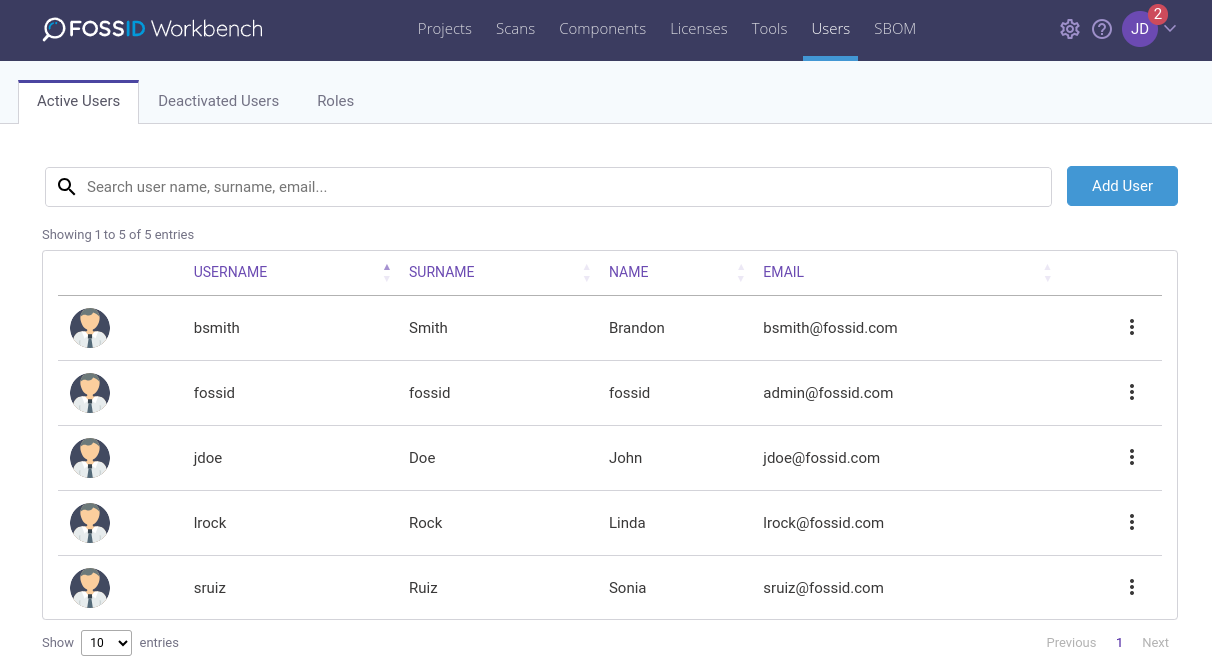
Task: Click the Previous pagination link
Action: coord(1071,643)
